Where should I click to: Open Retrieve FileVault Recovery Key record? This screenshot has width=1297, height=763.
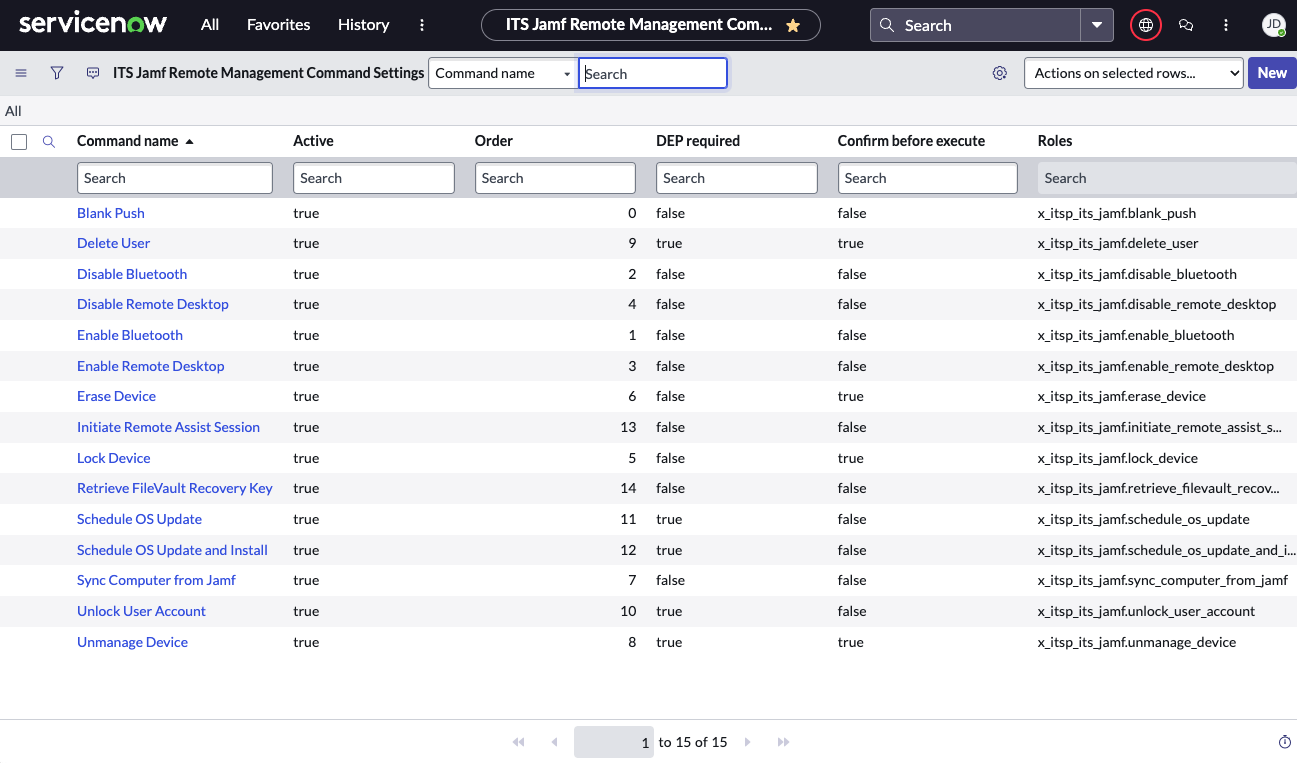(175, 488)
